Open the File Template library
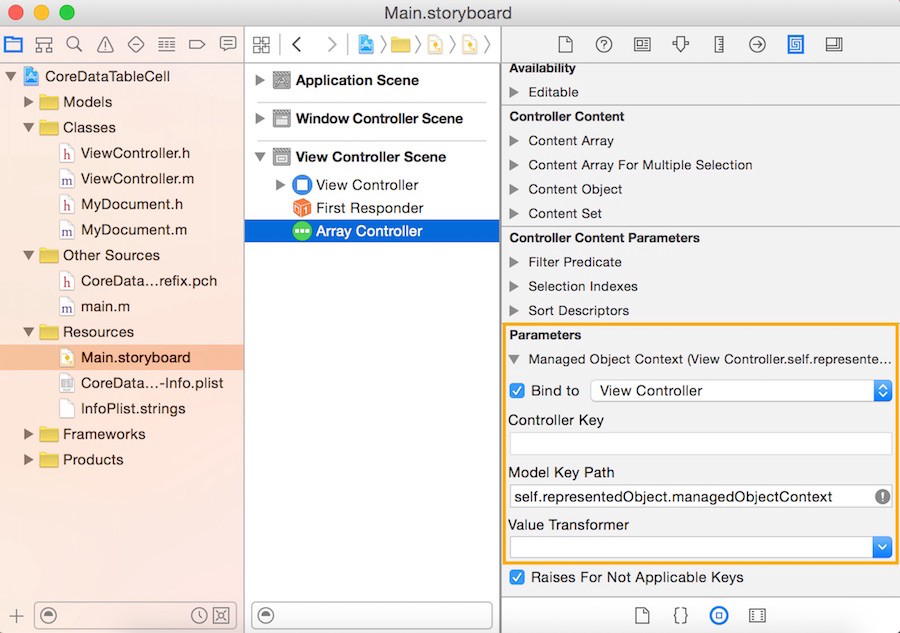This screenshot has width=900, height=633. click(x=642, y=615)
